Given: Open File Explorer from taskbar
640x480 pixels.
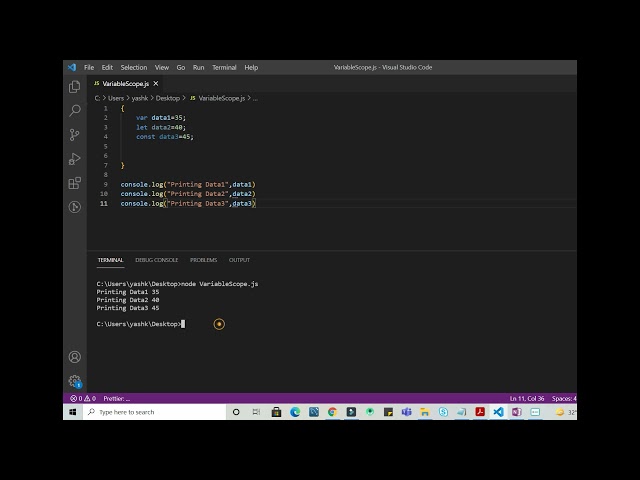Looking at the screenshot, I should point(425,412).
